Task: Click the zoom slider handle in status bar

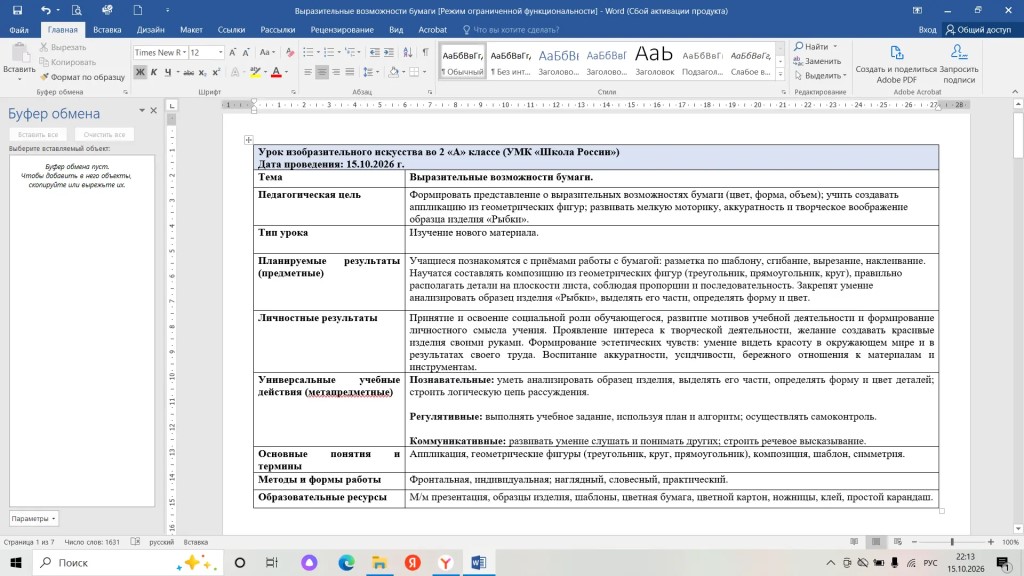Action: 952,542
